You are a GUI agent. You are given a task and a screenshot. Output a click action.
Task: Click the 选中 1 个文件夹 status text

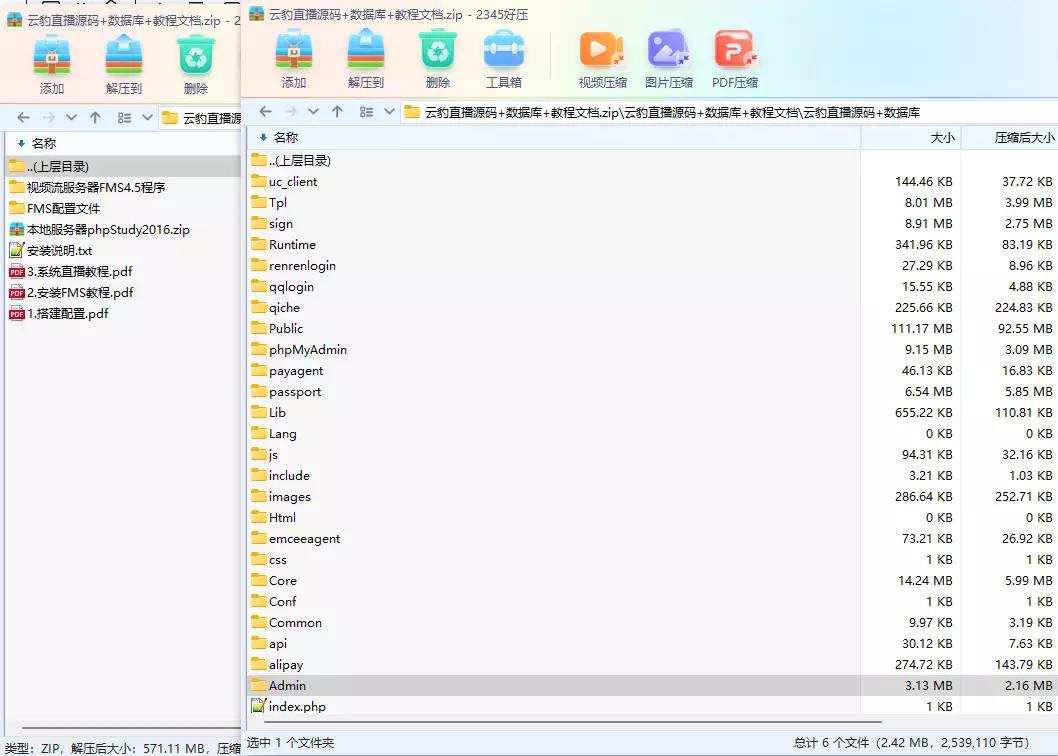[290, 742]
